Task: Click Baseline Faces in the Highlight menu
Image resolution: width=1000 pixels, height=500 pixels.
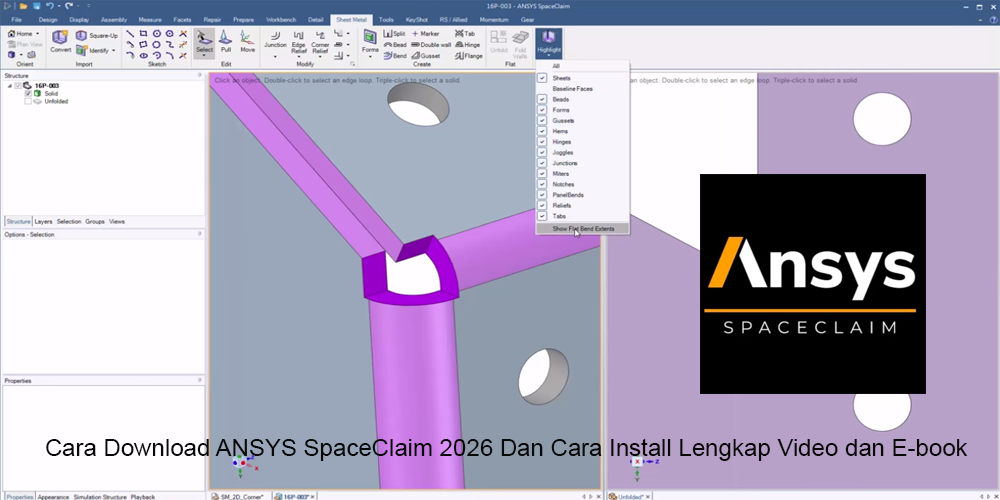Action: pos(573,89)
